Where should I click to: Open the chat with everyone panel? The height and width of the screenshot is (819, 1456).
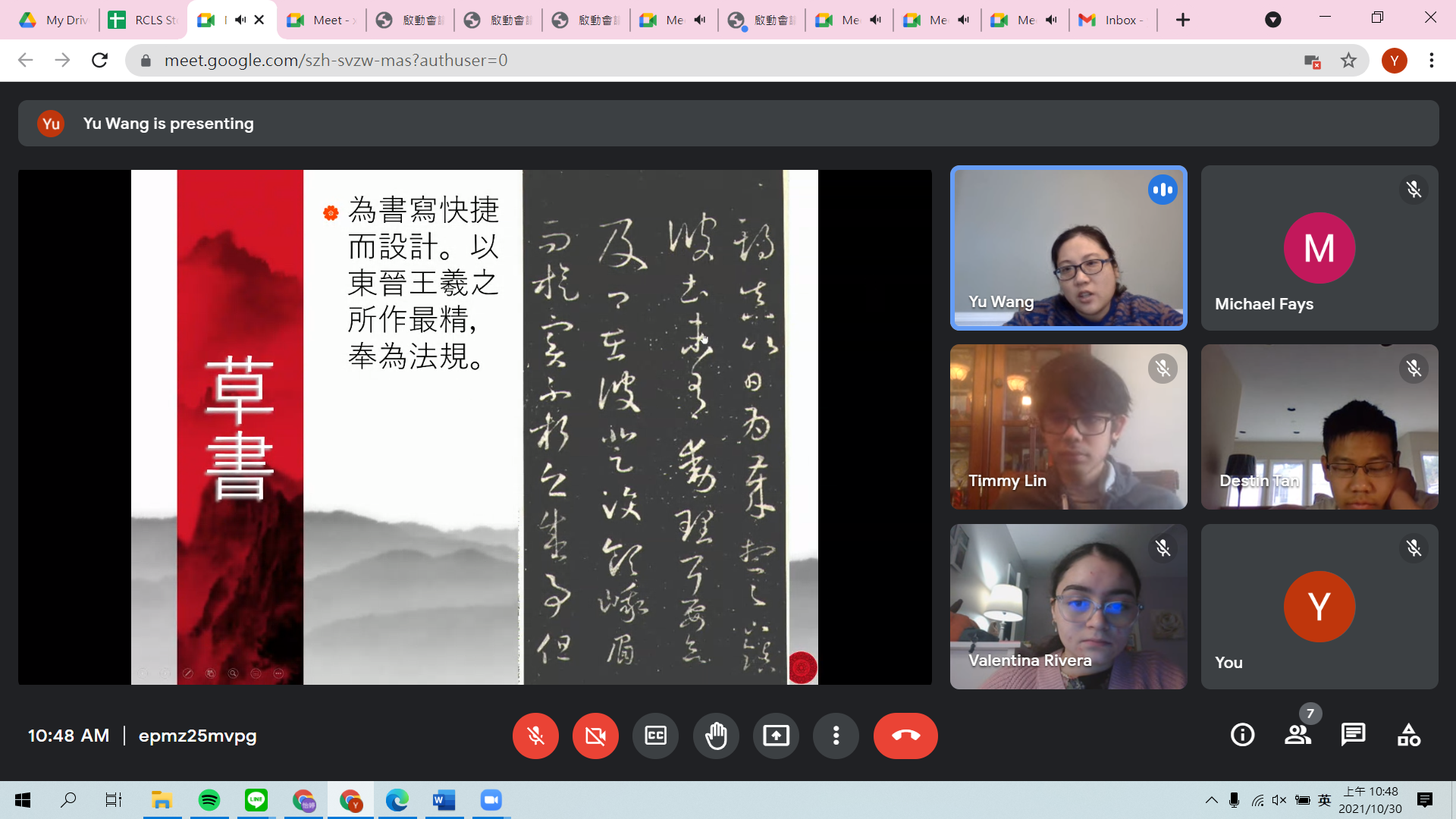pyautogui.click(x=1353, y=735)
